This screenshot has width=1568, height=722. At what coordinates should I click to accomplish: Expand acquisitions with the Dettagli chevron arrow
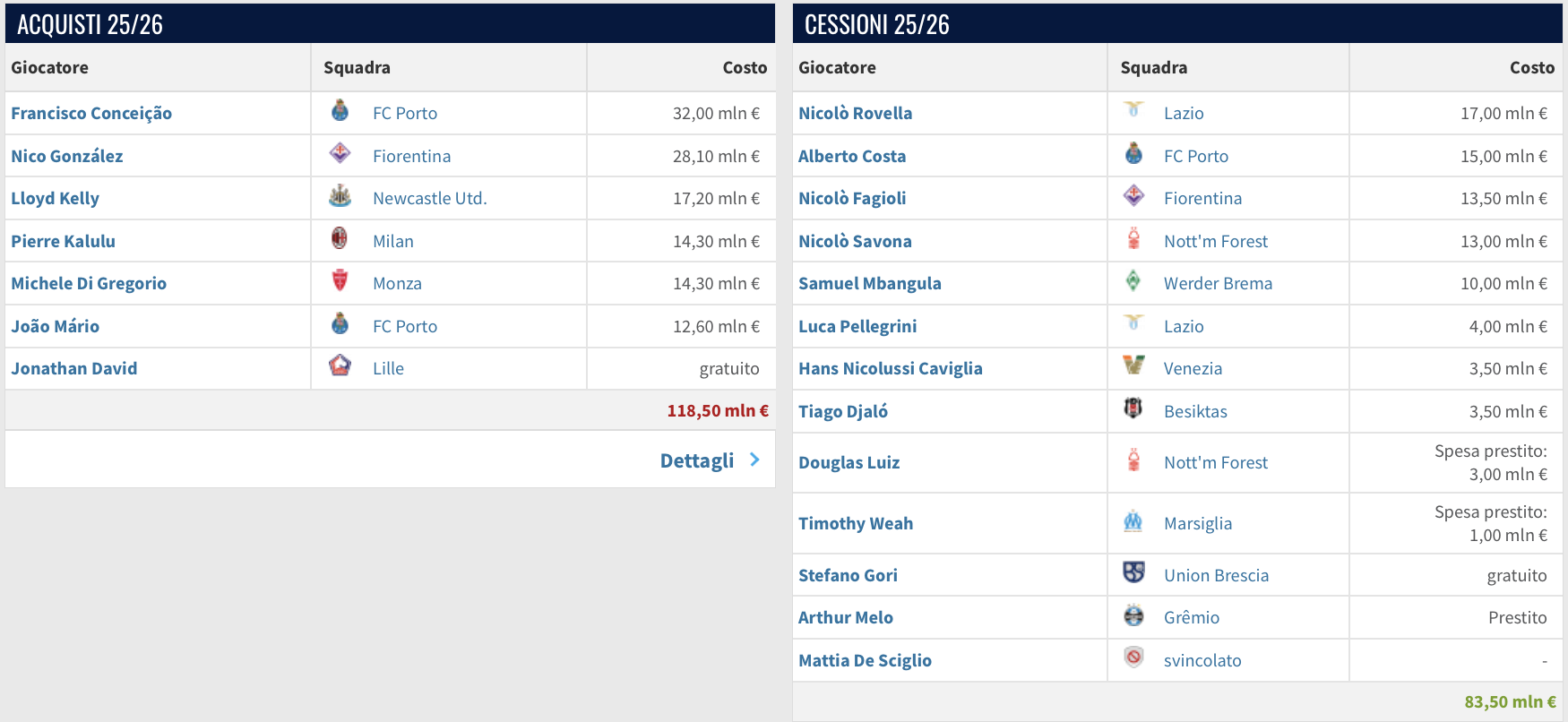point(754,460)
